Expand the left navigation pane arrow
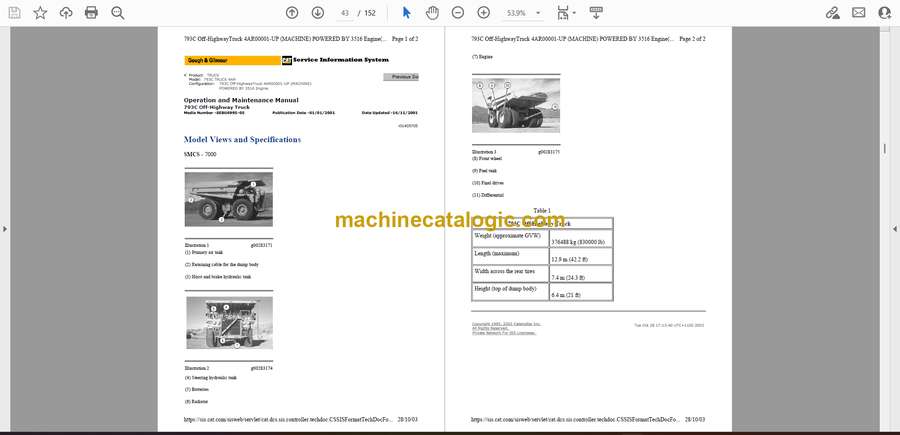The image size is (900, 435). (5, 229)
